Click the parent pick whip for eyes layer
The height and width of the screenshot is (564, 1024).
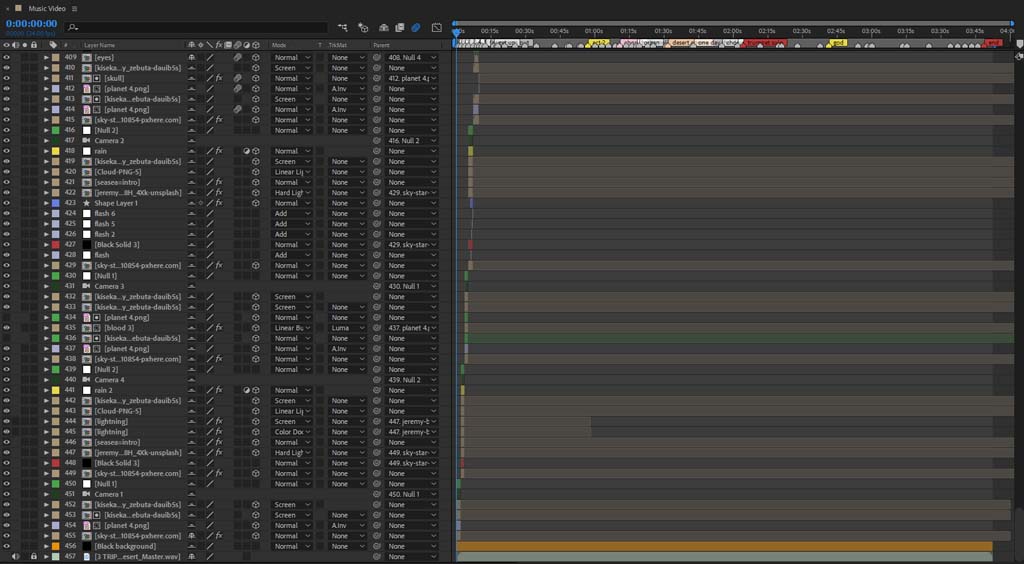(x=377, y=57)
